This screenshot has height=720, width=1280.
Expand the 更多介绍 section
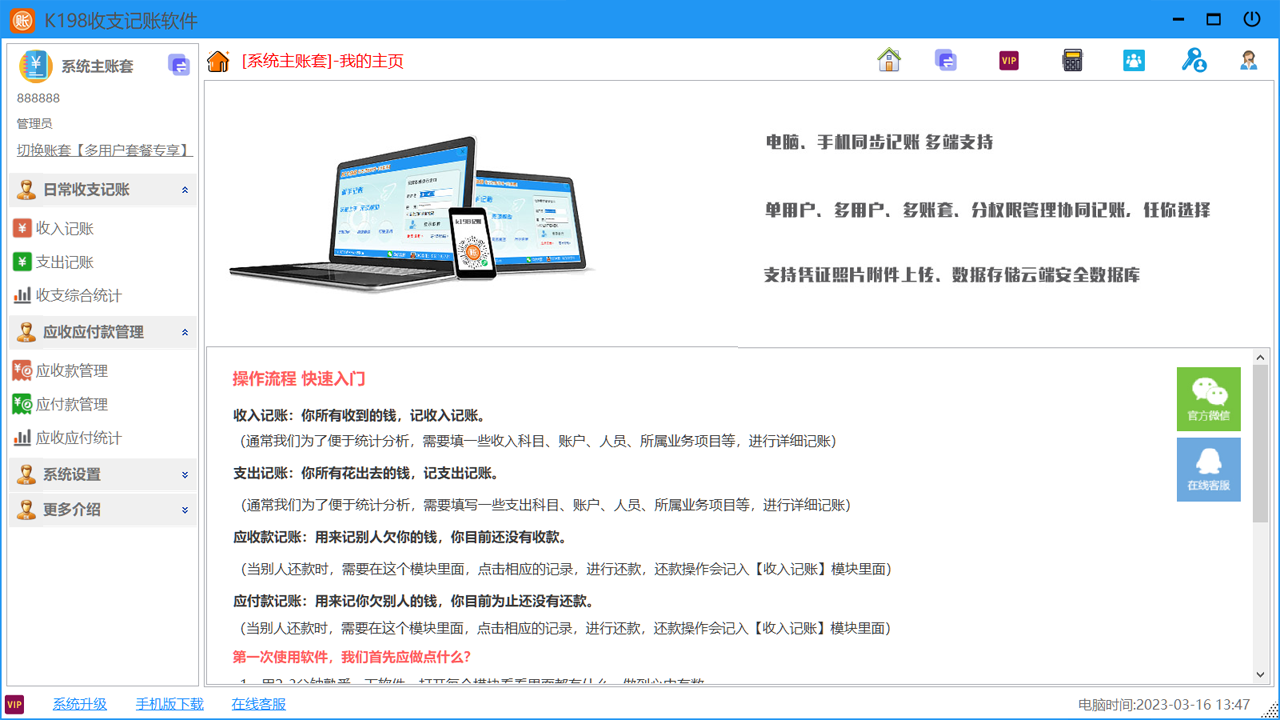[185, 510]
